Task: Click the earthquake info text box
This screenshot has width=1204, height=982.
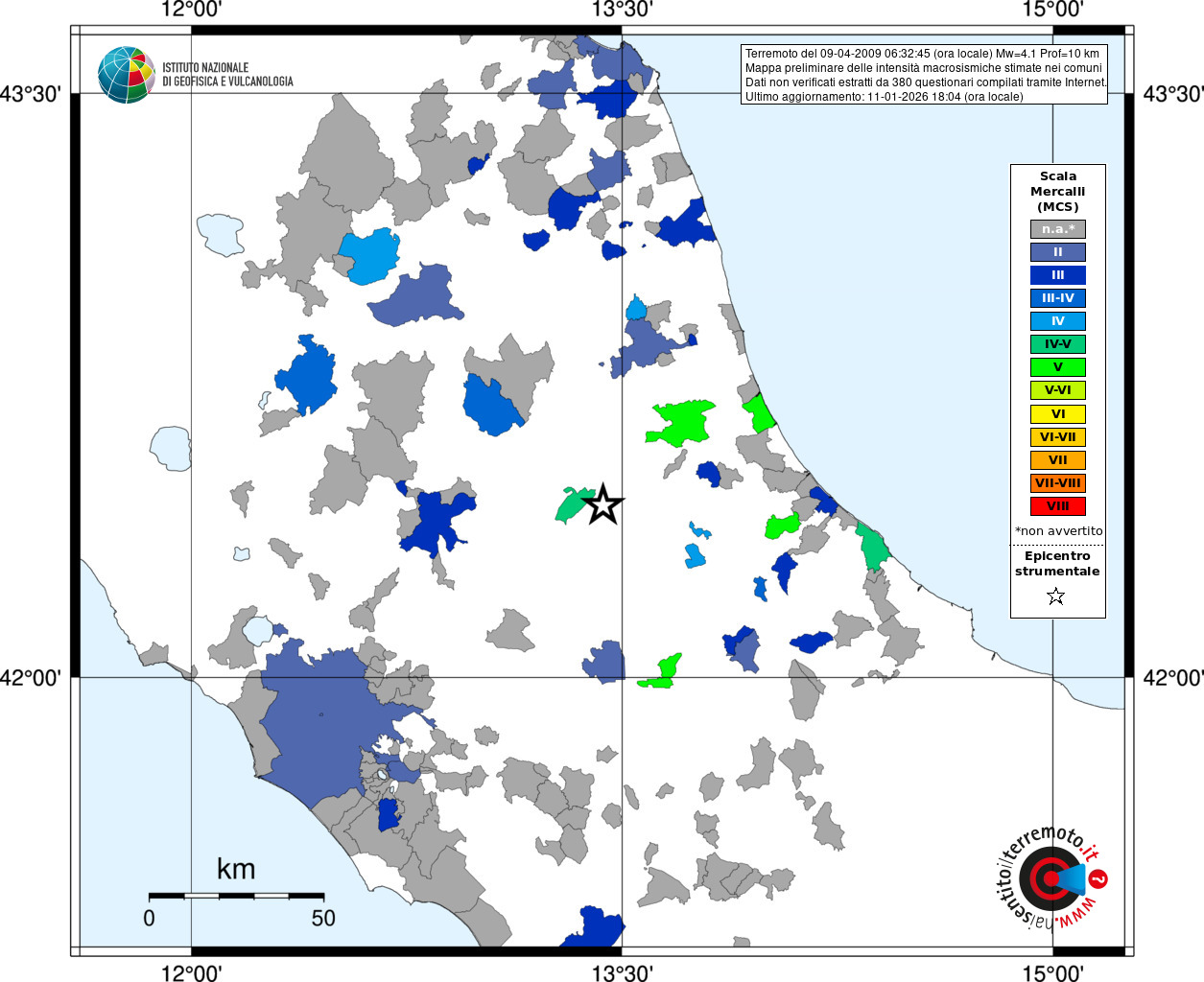Action: click(924, 75)
